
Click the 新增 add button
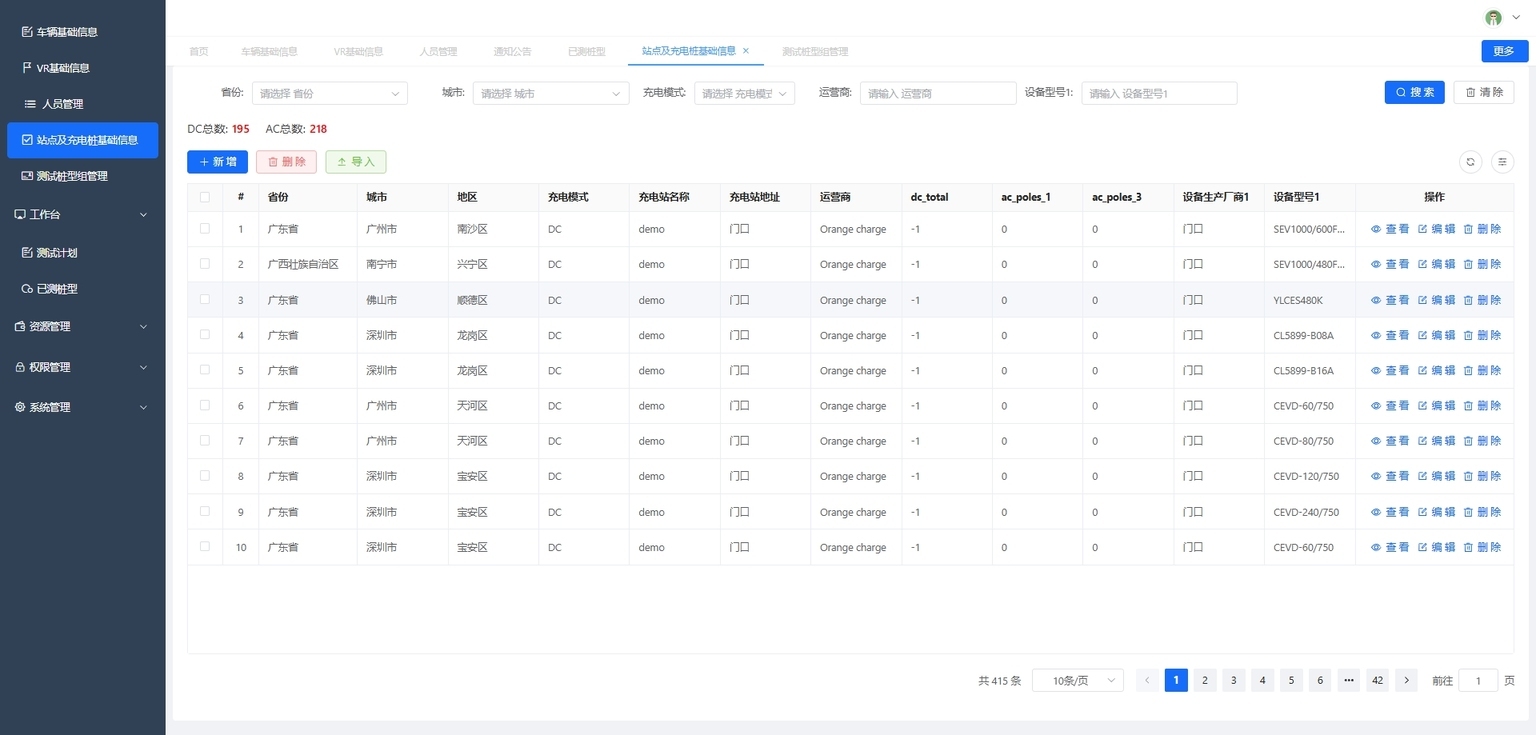click(x=217, y=162)
